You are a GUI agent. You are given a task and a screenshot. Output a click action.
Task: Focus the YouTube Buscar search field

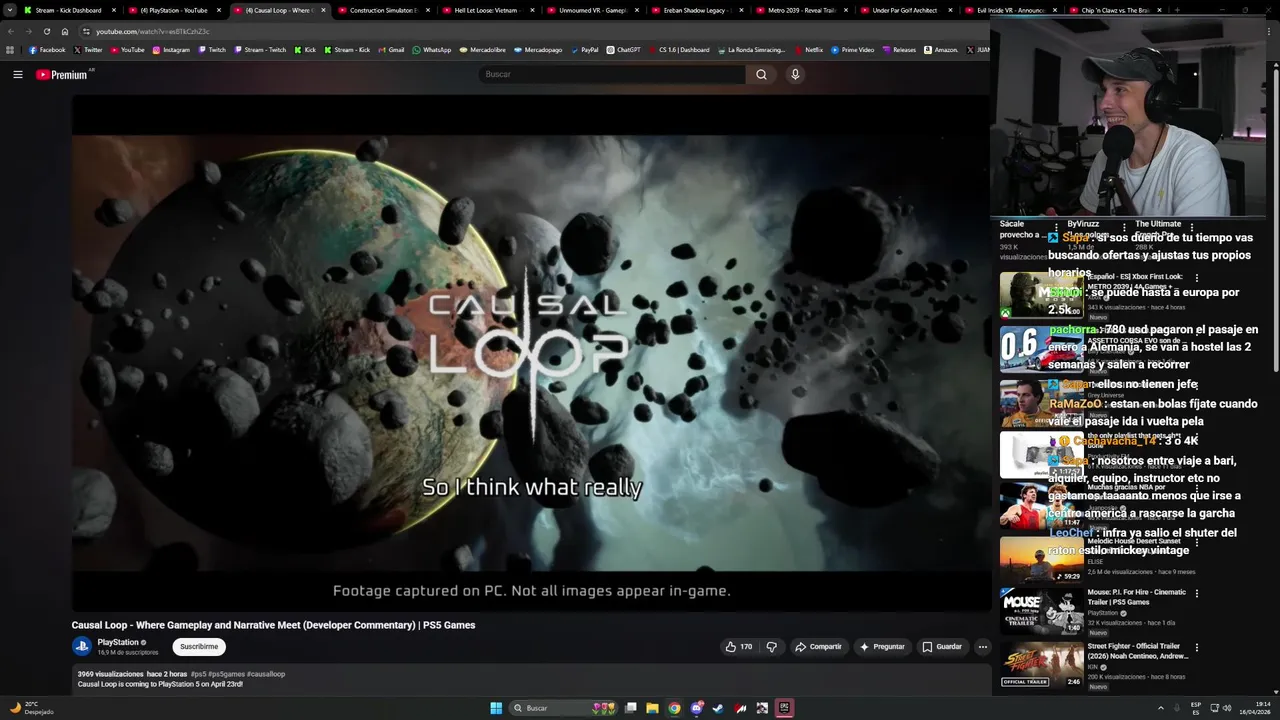(612, 74)
